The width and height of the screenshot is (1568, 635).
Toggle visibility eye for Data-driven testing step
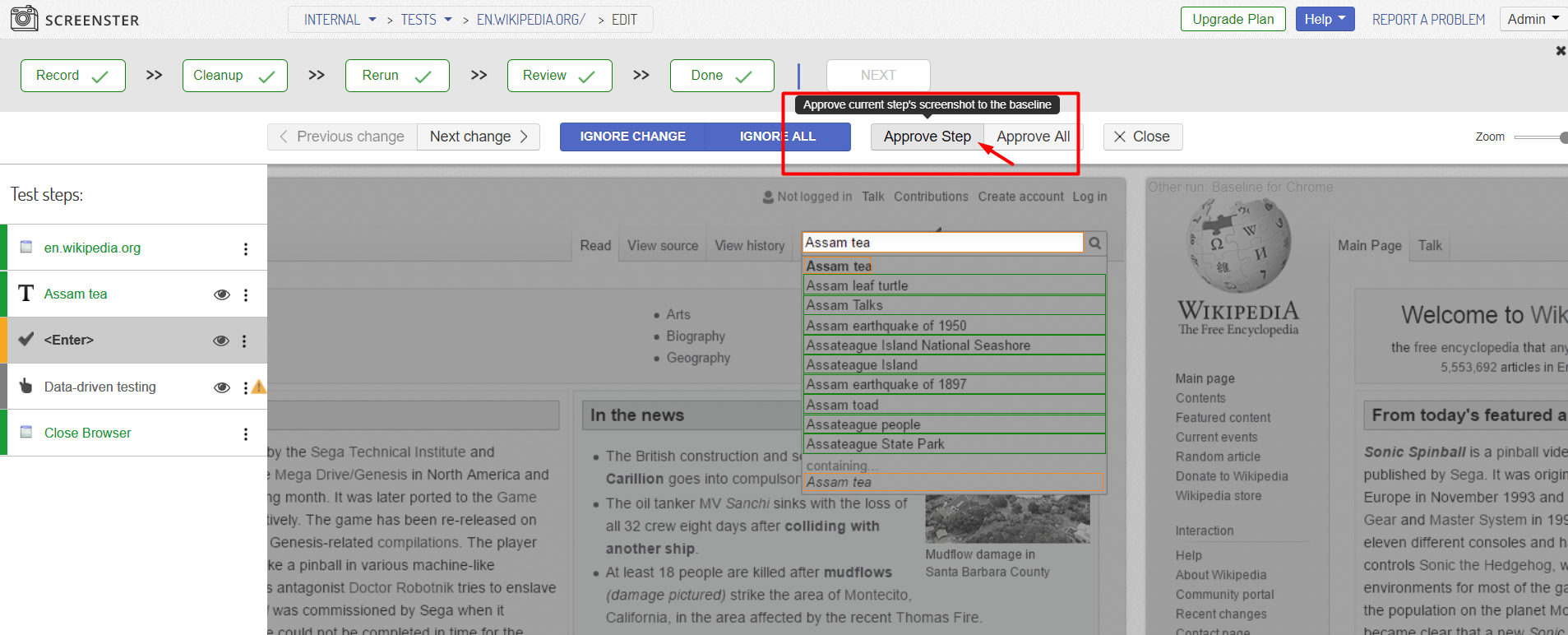point(222,387)
